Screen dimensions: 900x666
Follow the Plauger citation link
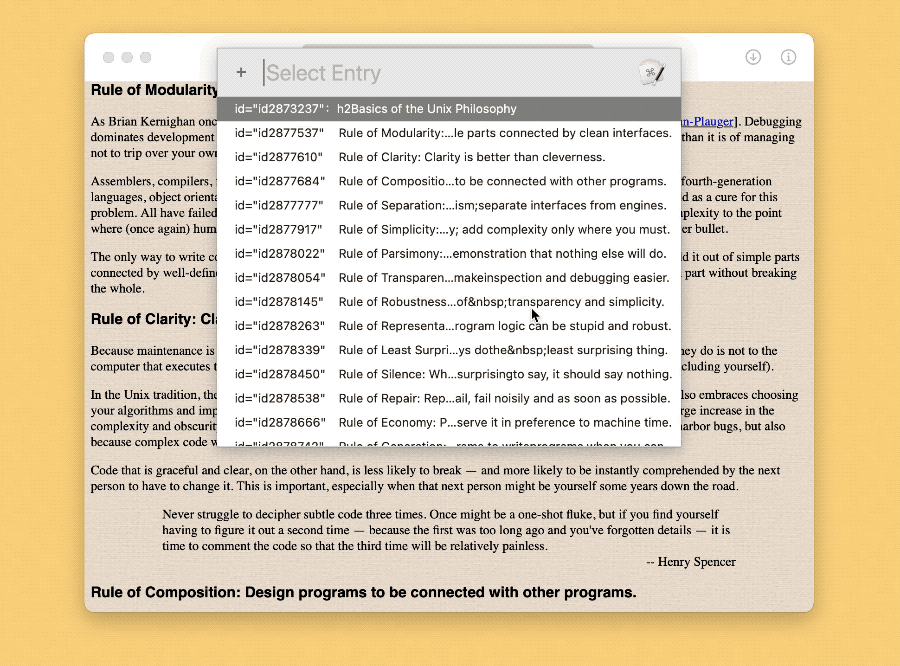click(707, 122)
